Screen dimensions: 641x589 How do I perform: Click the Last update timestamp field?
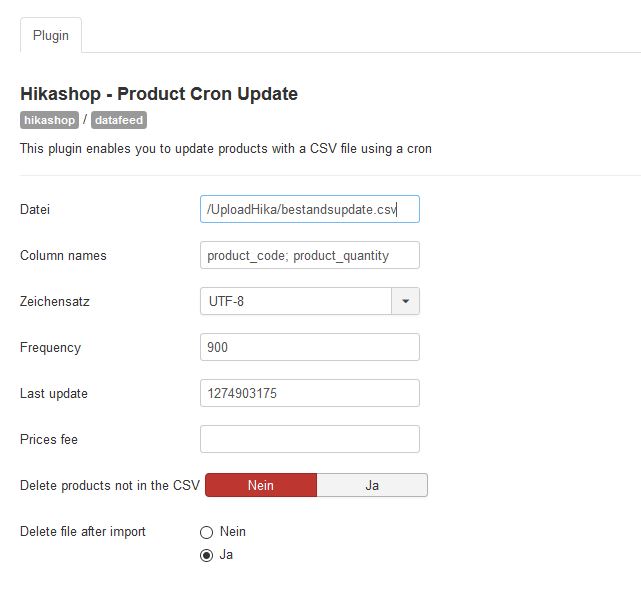click(x=309, y=393)
